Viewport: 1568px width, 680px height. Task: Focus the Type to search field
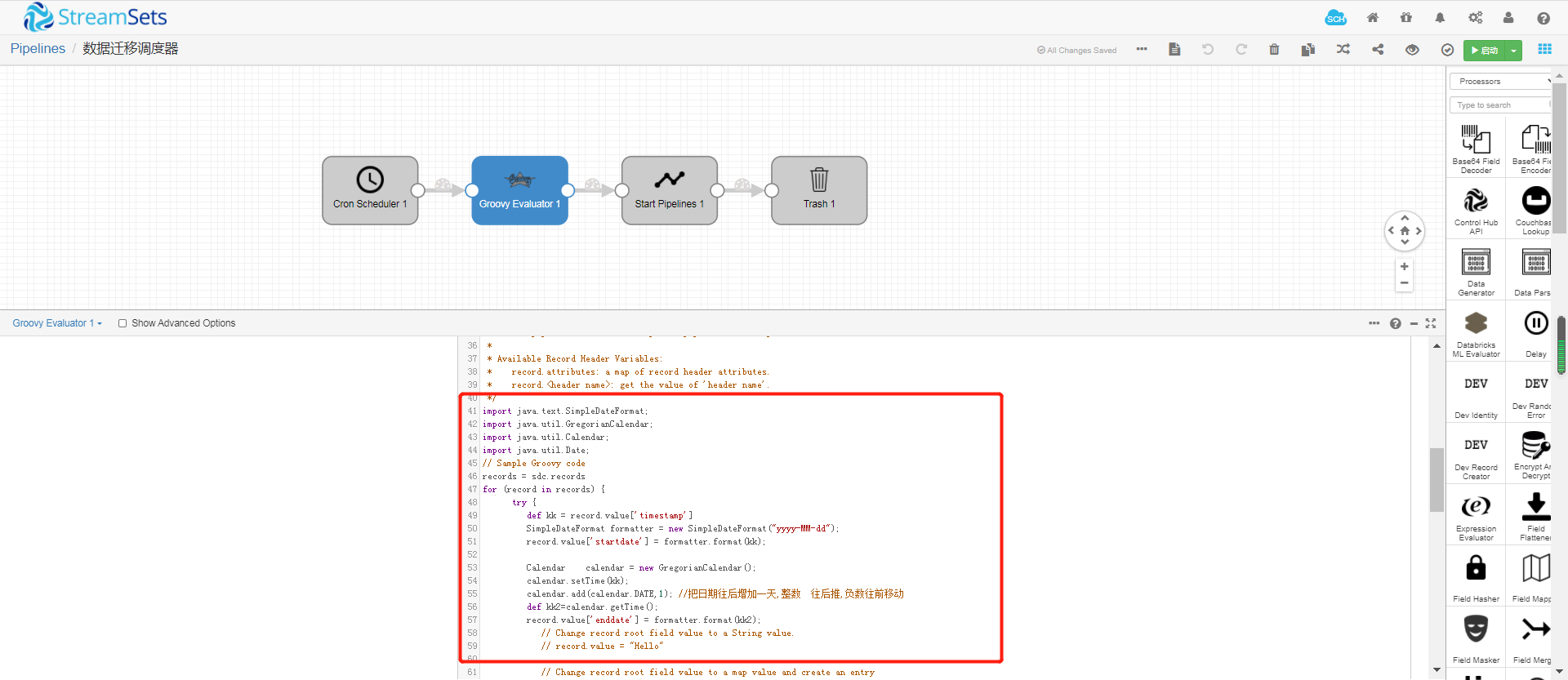coord(1502,105)
